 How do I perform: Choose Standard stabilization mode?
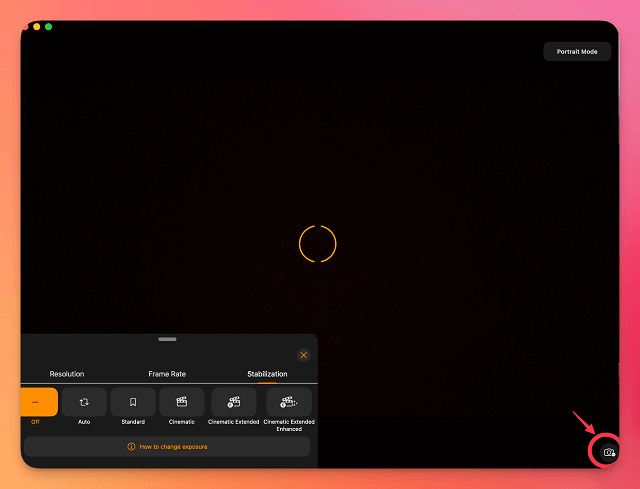[133, 402]
